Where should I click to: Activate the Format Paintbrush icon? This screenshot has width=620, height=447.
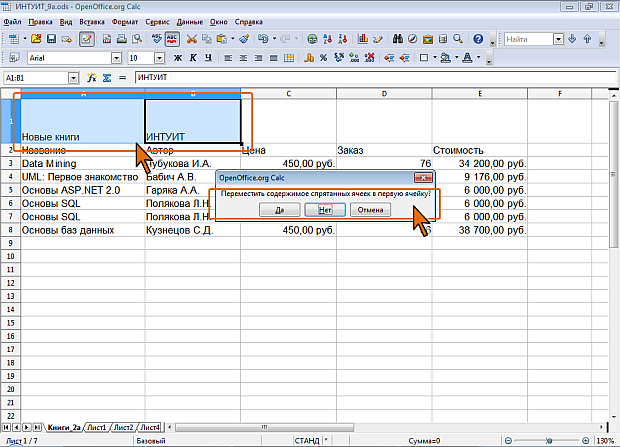point(244,39)
